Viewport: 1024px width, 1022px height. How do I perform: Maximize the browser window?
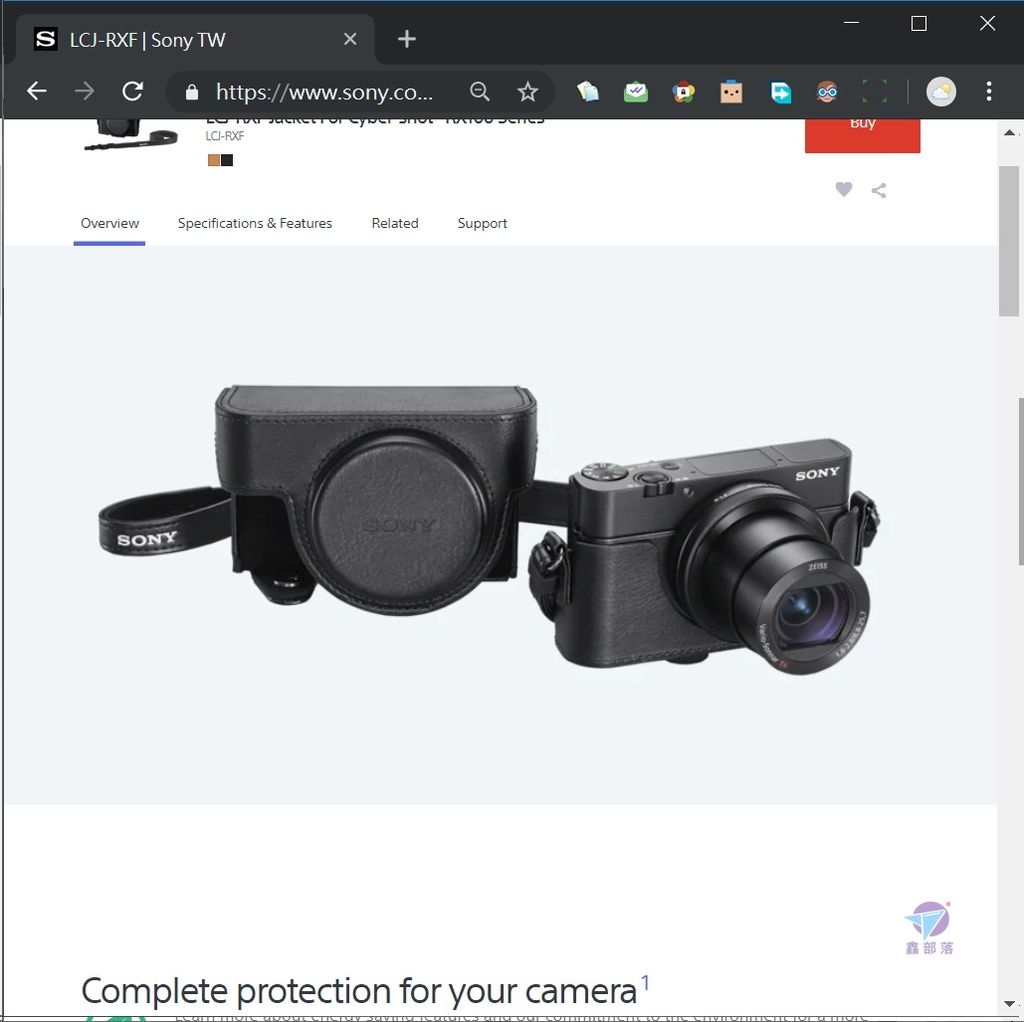point(919,24)
